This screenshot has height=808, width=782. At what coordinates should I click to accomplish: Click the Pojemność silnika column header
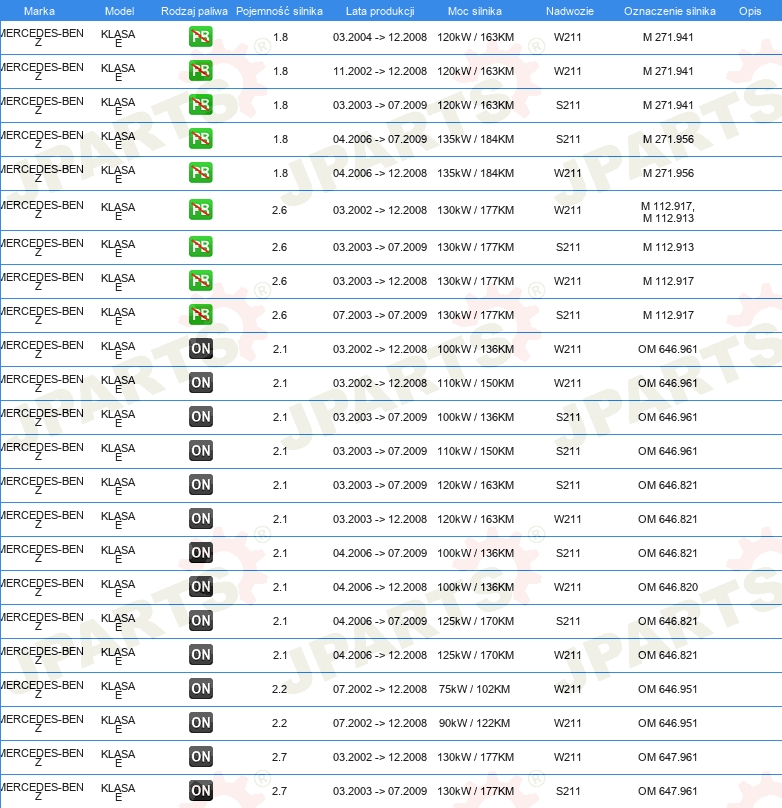click(279, 11)
